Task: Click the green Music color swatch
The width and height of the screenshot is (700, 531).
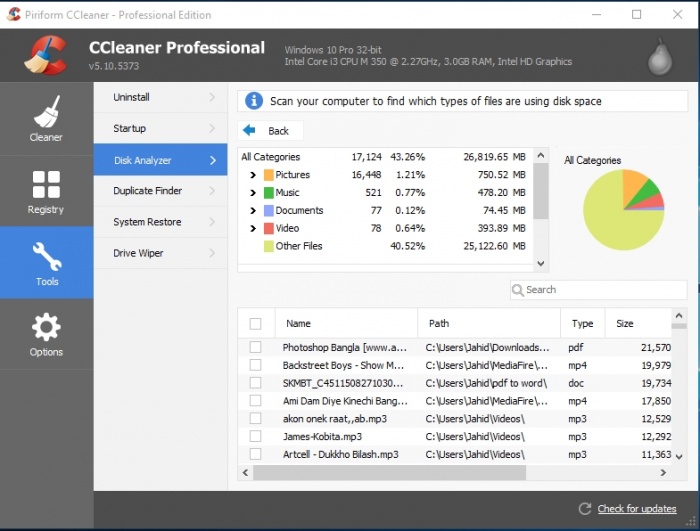Action: (x=269, y=192)
